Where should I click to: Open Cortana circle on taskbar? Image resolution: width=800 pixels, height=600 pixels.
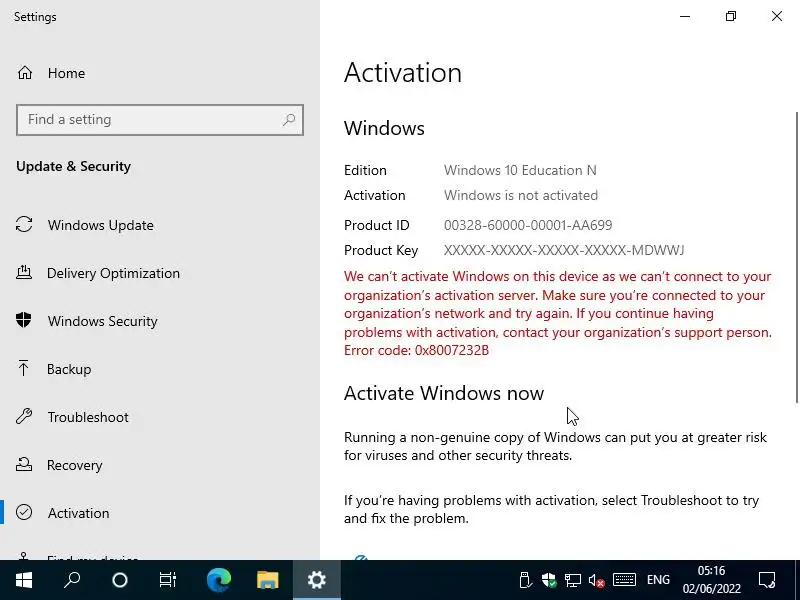[x=120, y=580]
